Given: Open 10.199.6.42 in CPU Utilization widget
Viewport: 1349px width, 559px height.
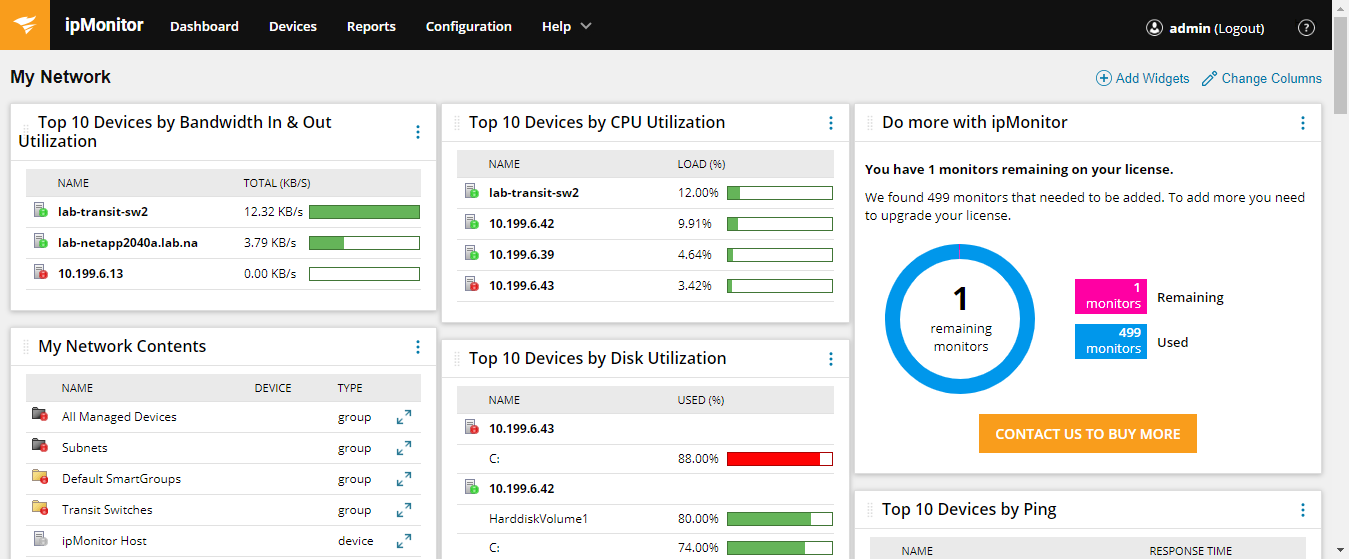Looking at the screenshot, I should (x=521, y=224).
